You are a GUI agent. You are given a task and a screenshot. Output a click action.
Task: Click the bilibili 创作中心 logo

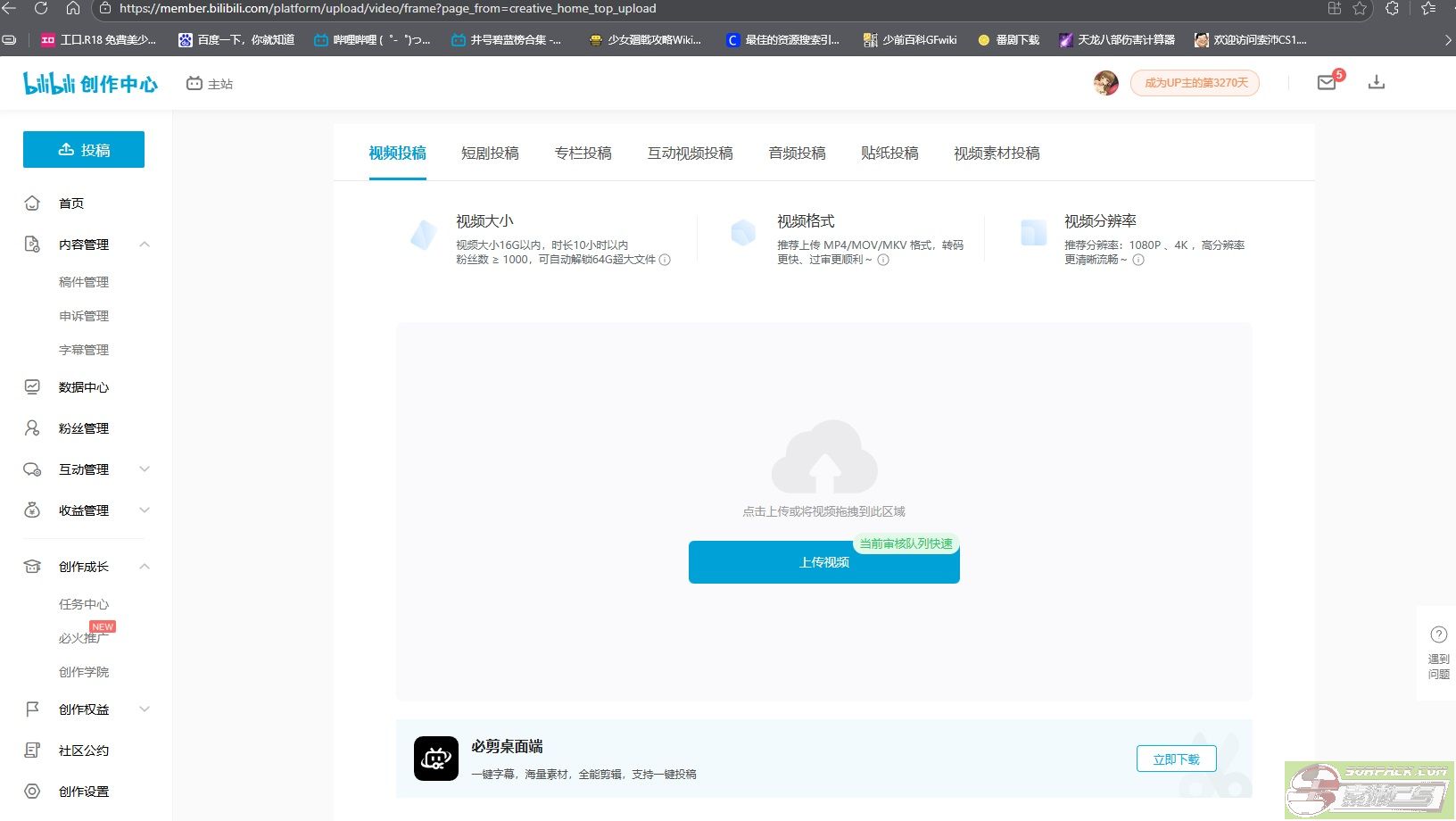[x=90, y=84]
